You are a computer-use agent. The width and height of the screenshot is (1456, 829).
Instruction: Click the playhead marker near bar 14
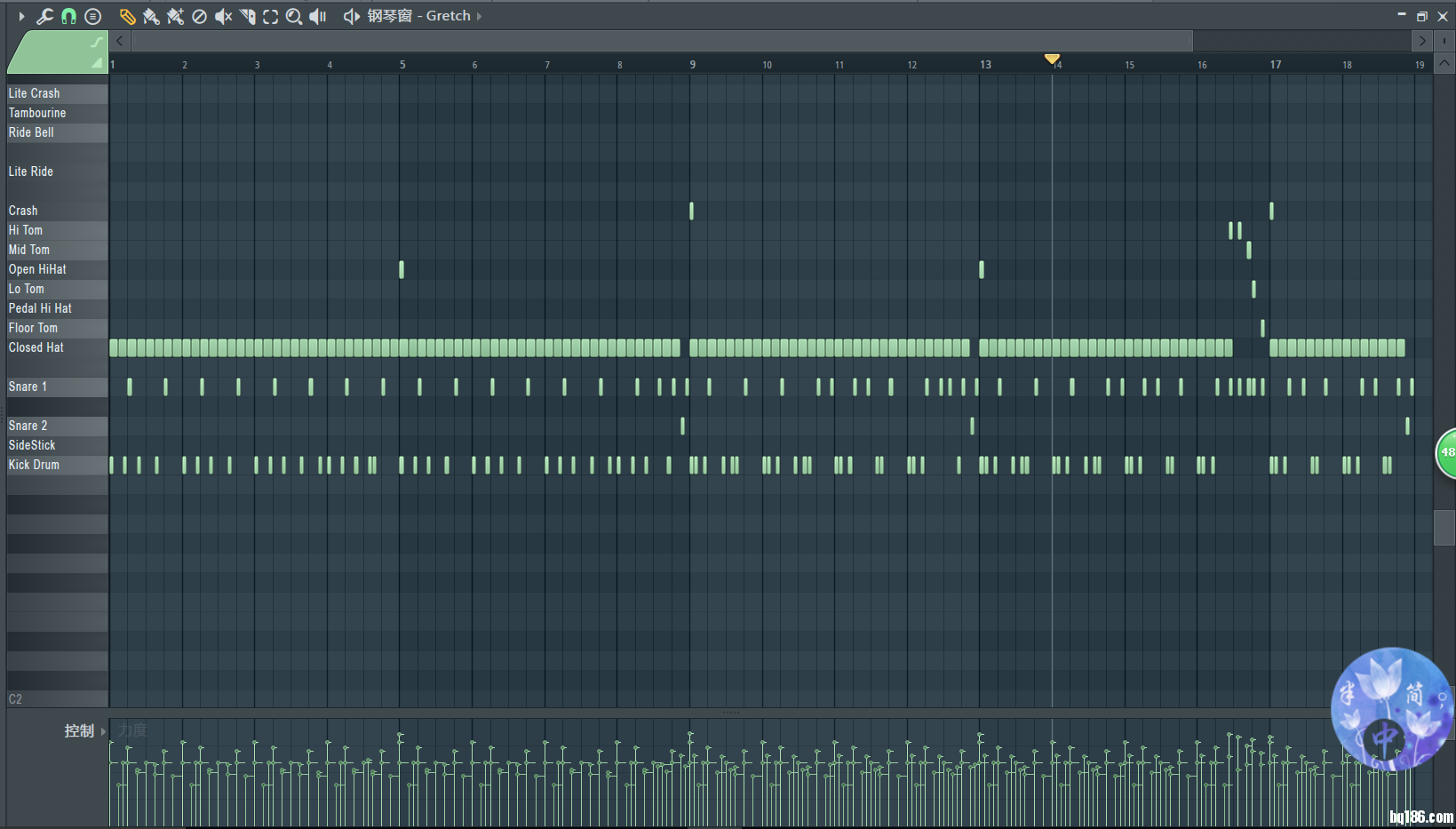pyautogui.click(x=1052, y=60)
